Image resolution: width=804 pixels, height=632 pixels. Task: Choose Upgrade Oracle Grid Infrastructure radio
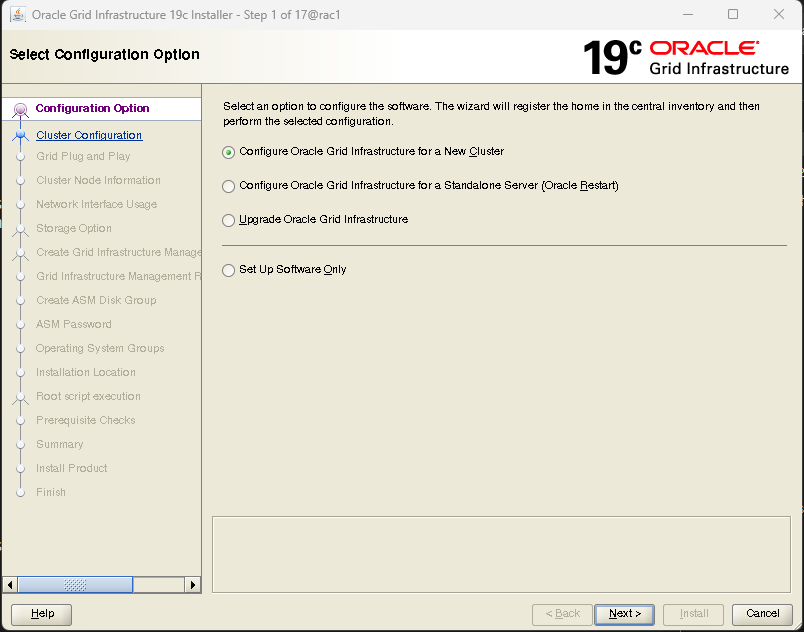pyautogui.click(x=229, y=220)
